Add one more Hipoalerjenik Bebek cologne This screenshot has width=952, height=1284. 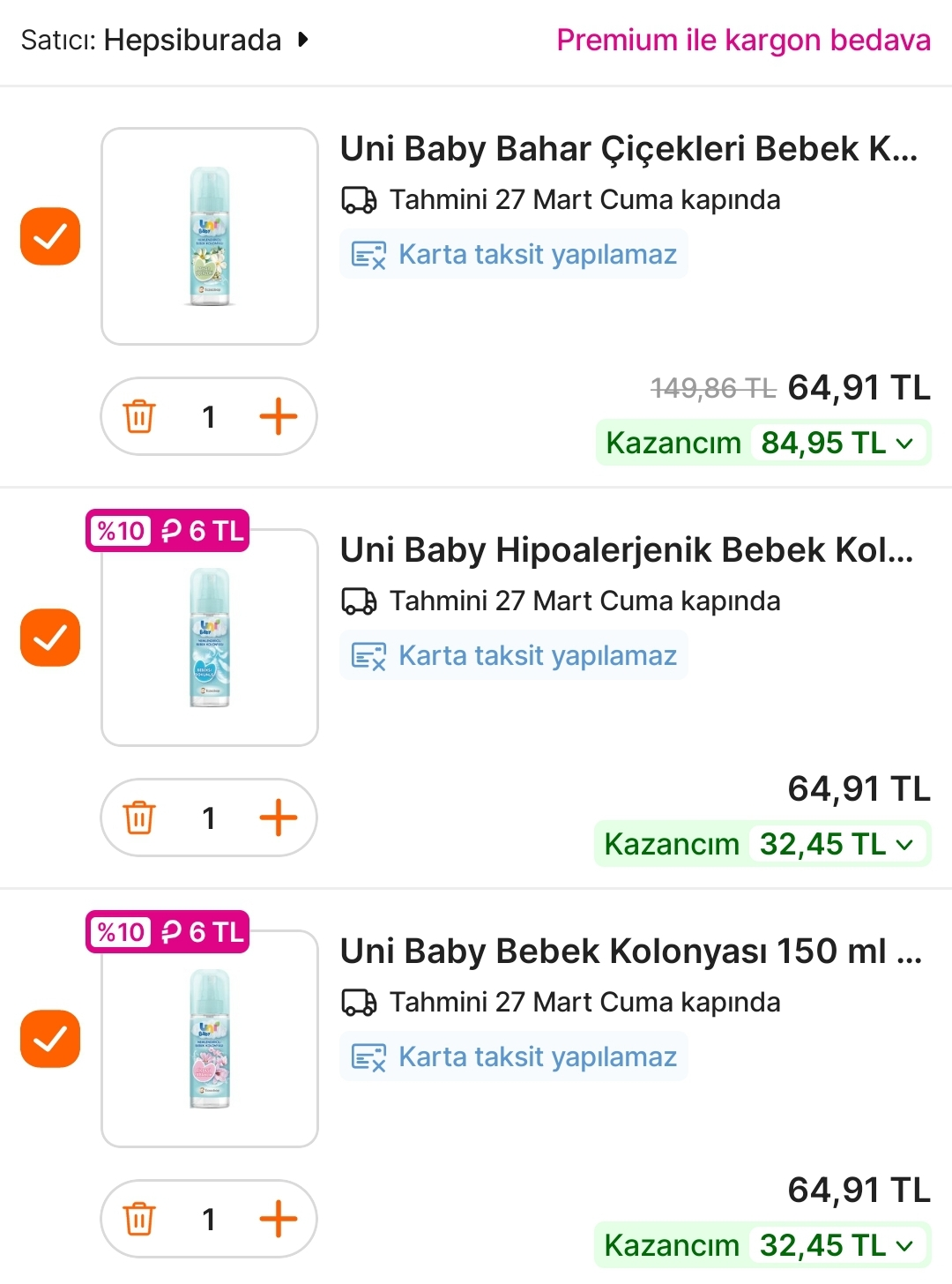278,817
